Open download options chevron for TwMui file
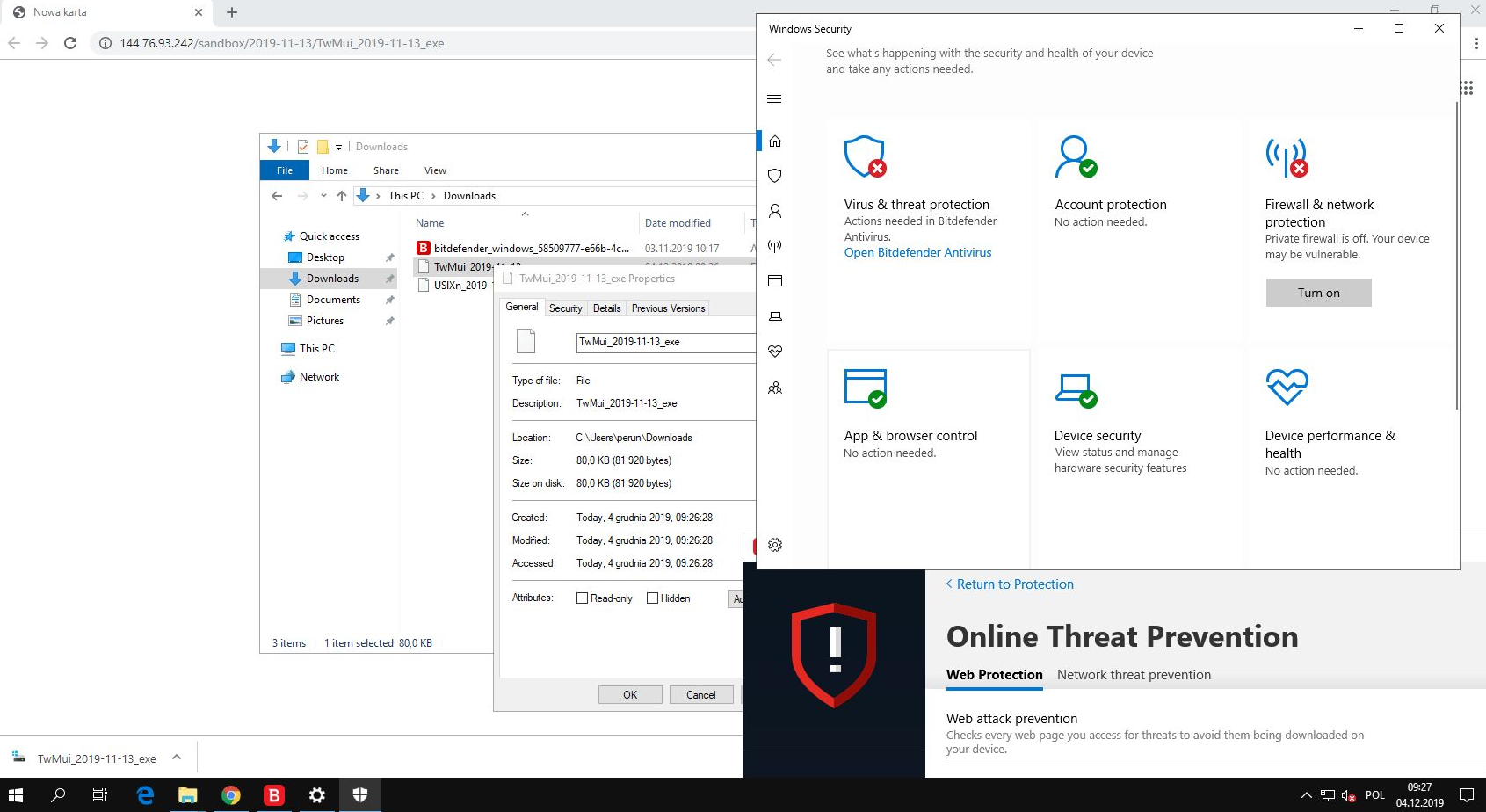This screenshot has width=1486, height=812. point(177,758)
